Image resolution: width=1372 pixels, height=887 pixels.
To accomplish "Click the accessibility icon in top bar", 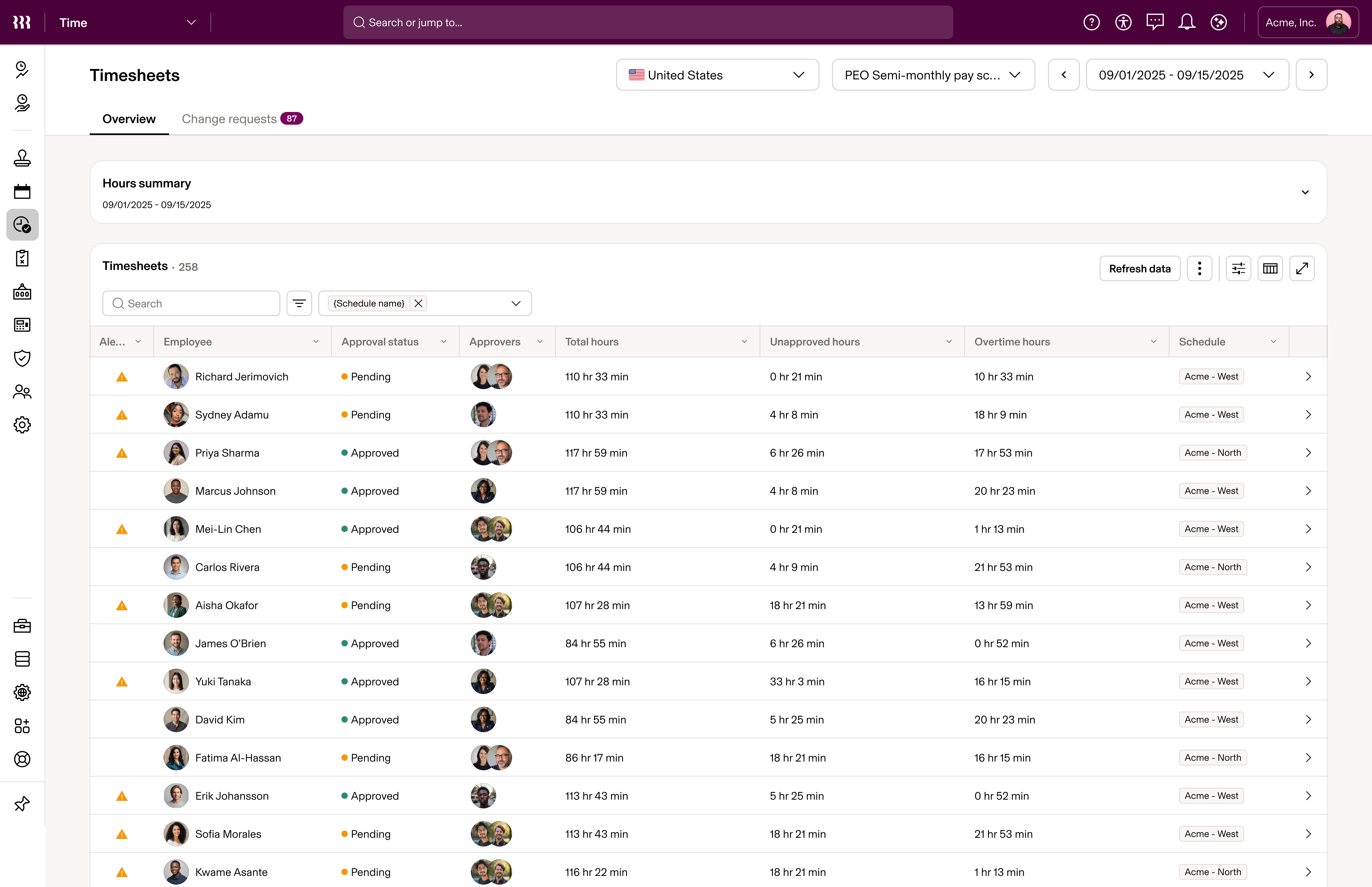I will pyautogui.click(x=1123, y=22).
